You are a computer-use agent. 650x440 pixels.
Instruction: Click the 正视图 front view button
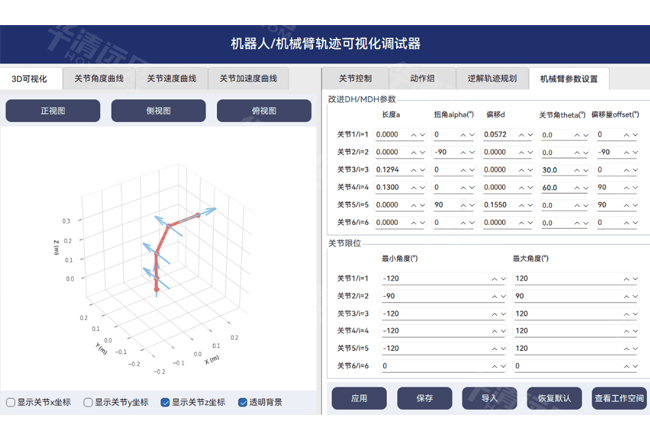pyautogui.click(x=52, y=111)
